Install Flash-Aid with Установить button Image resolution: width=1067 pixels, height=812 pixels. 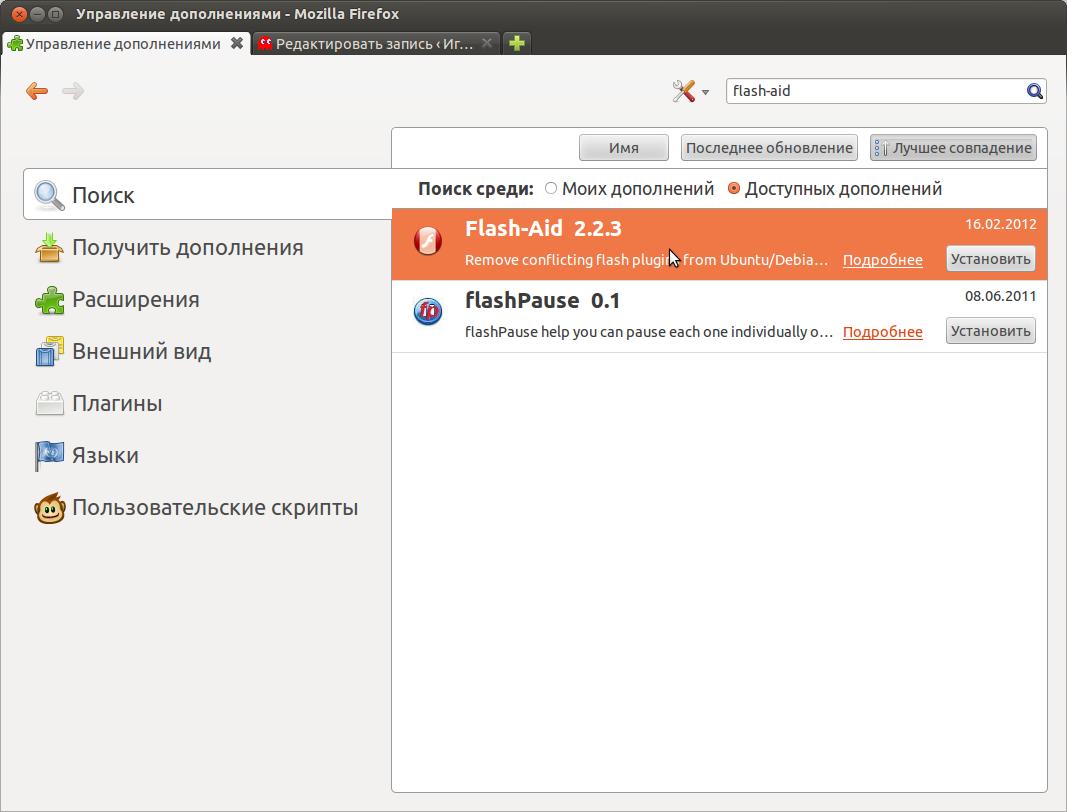(x=991, y=259)
